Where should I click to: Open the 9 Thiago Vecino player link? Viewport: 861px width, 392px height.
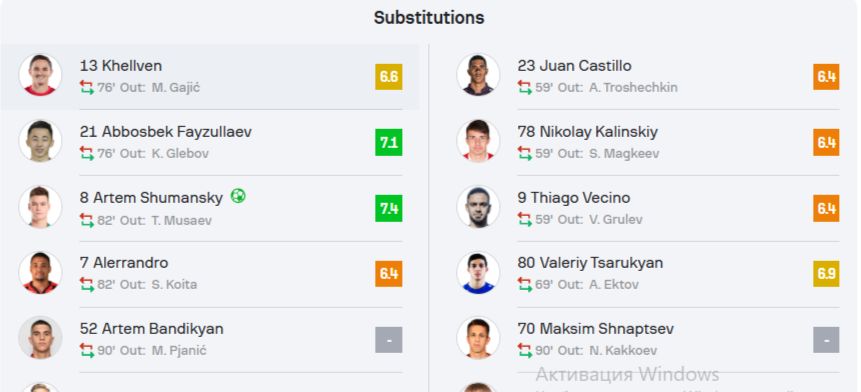click(x=574, y=198)
